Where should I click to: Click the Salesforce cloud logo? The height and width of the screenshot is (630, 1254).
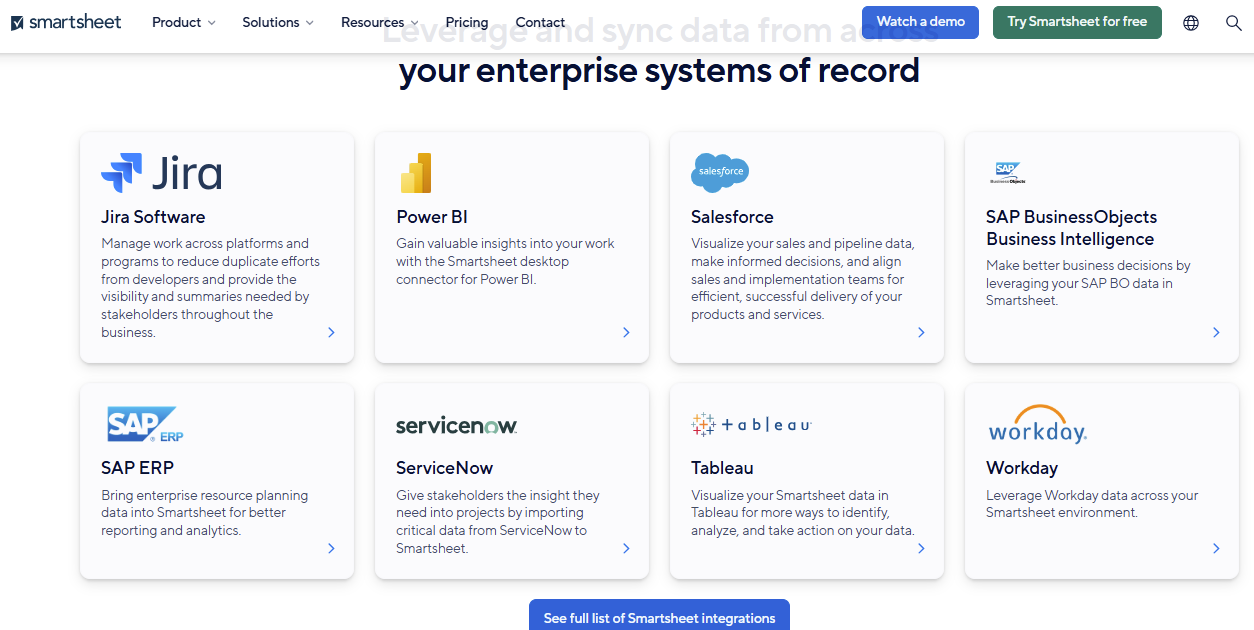pyautogui.click(x=720, y=173)
